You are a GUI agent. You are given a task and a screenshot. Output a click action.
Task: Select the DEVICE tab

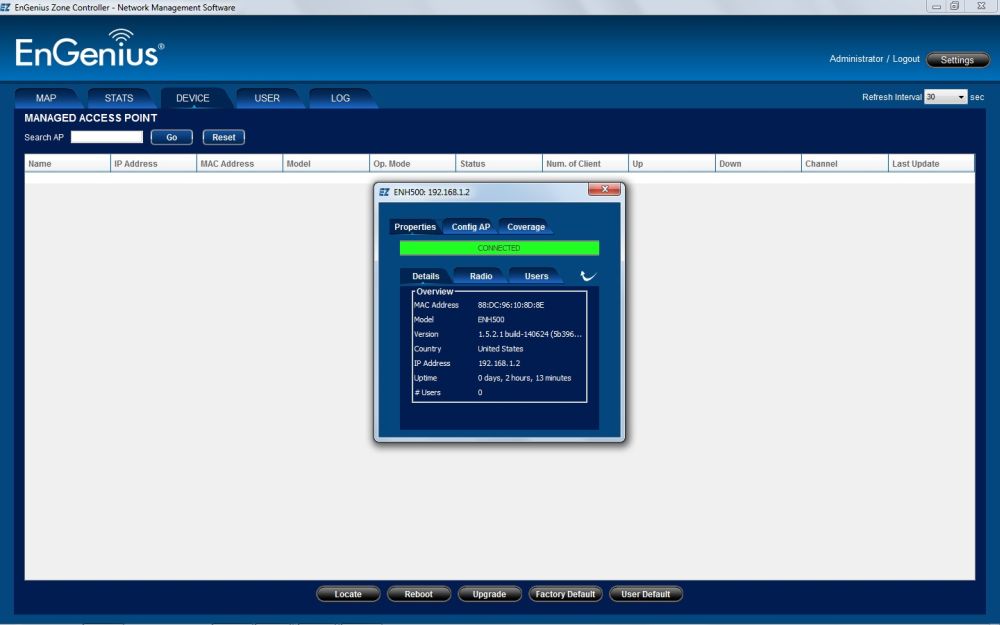point(193,98)
